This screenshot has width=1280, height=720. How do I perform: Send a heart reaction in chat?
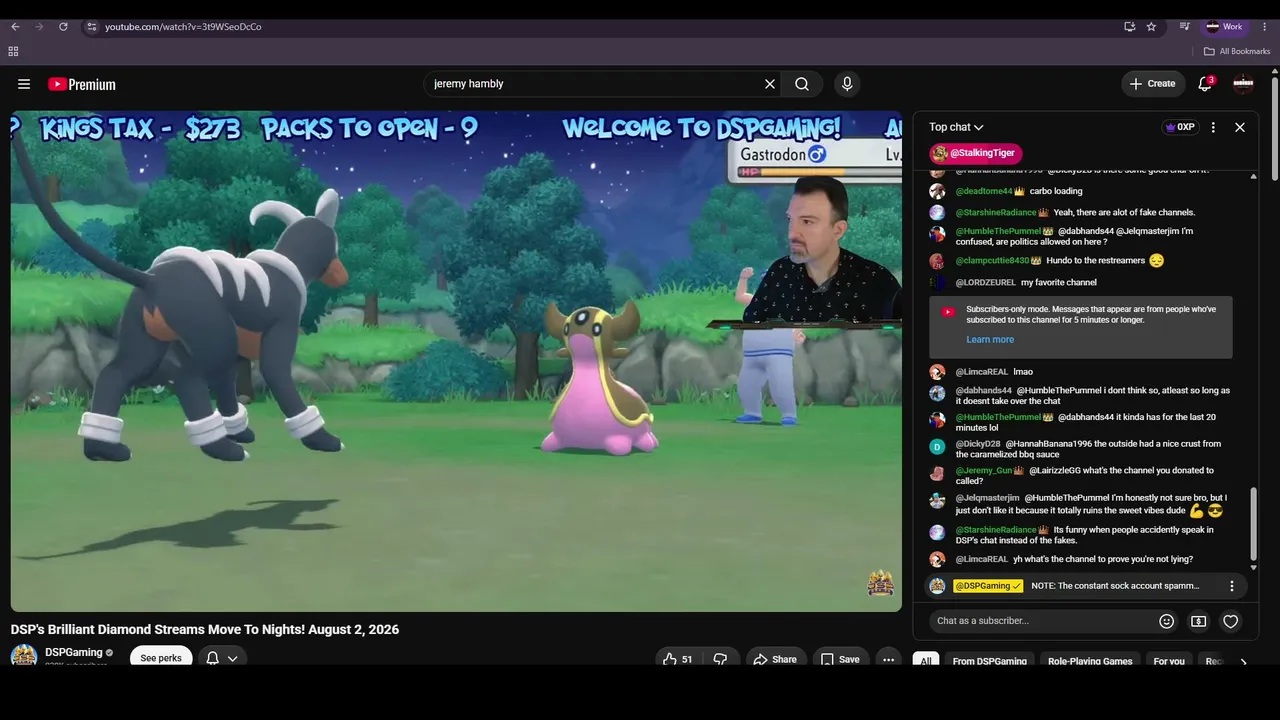click(x=1231, y=621)
